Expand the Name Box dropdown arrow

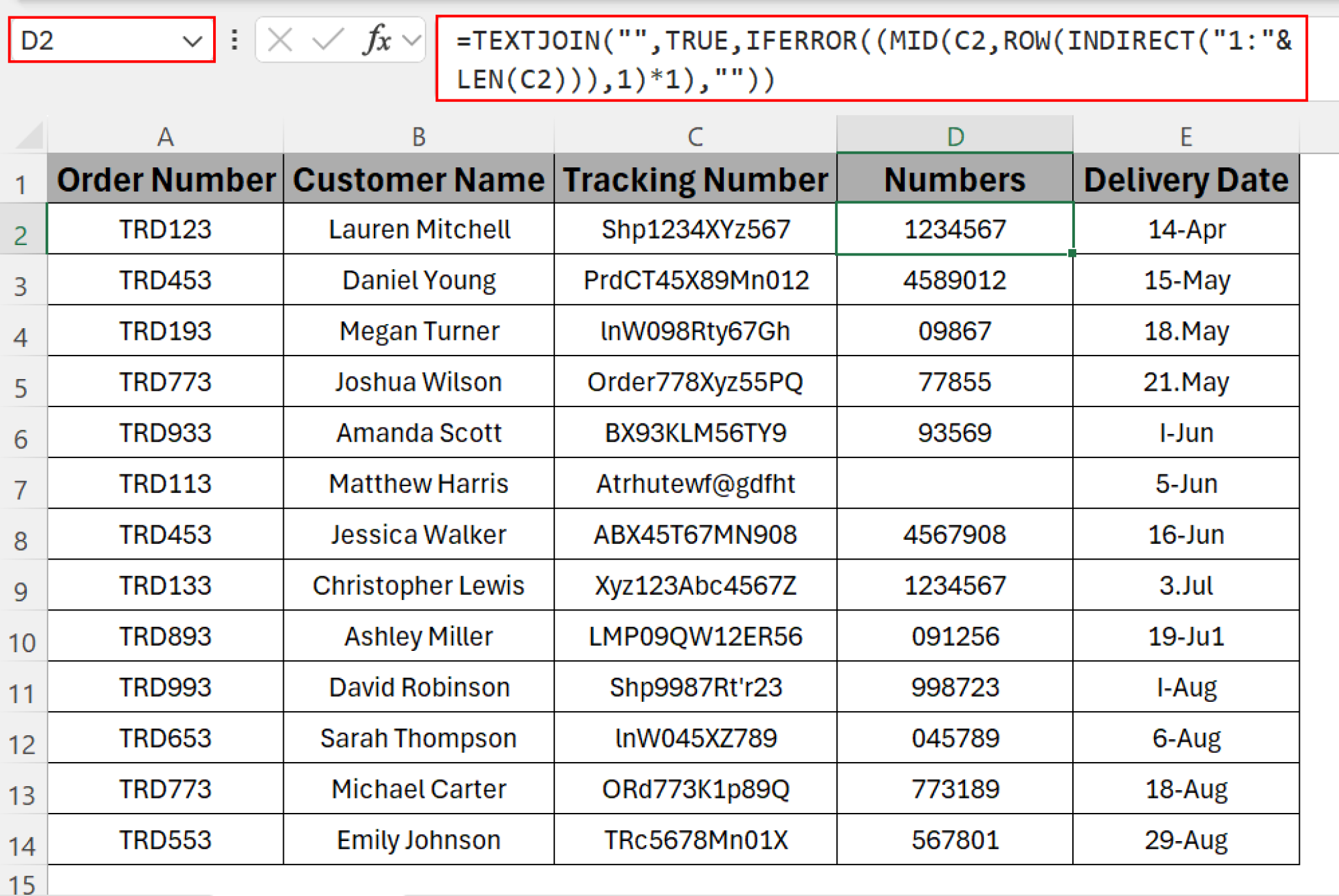[x=193, y=41]
